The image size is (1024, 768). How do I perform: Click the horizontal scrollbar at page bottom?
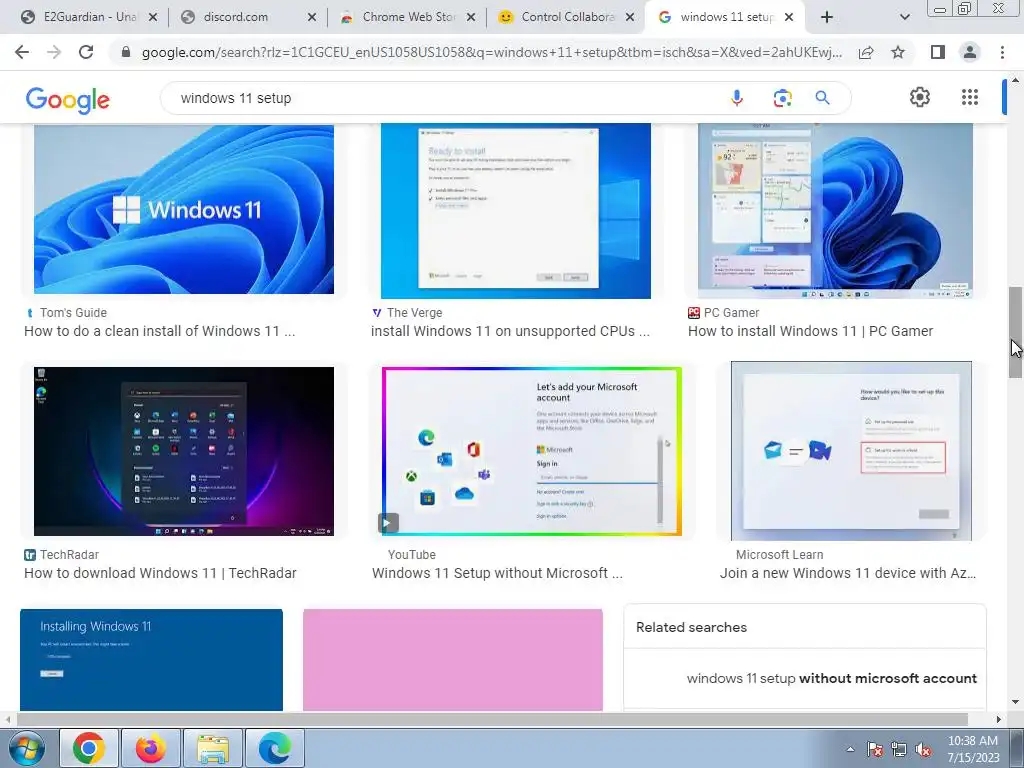[492, 719]
